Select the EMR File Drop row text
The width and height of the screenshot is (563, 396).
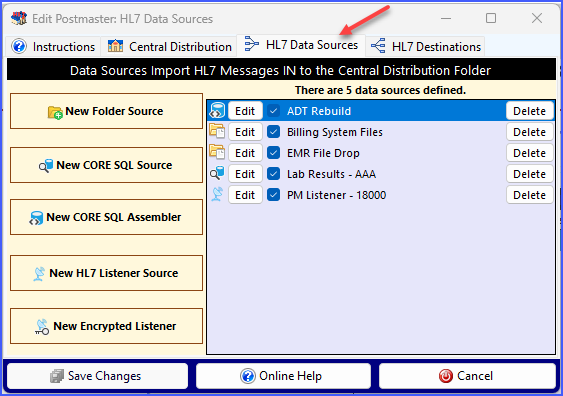point(323,153)
